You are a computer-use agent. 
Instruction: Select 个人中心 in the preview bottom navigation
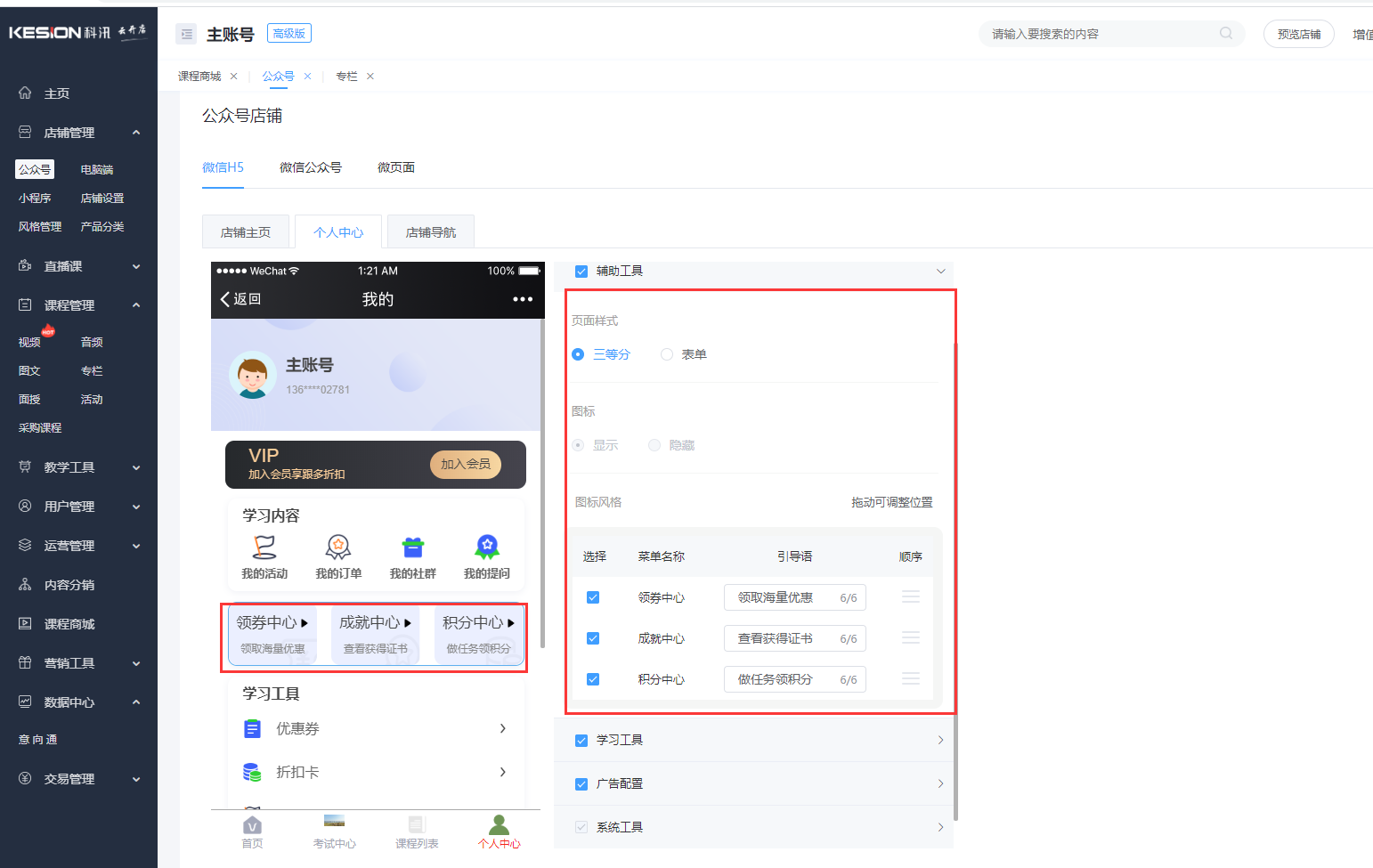499,831
